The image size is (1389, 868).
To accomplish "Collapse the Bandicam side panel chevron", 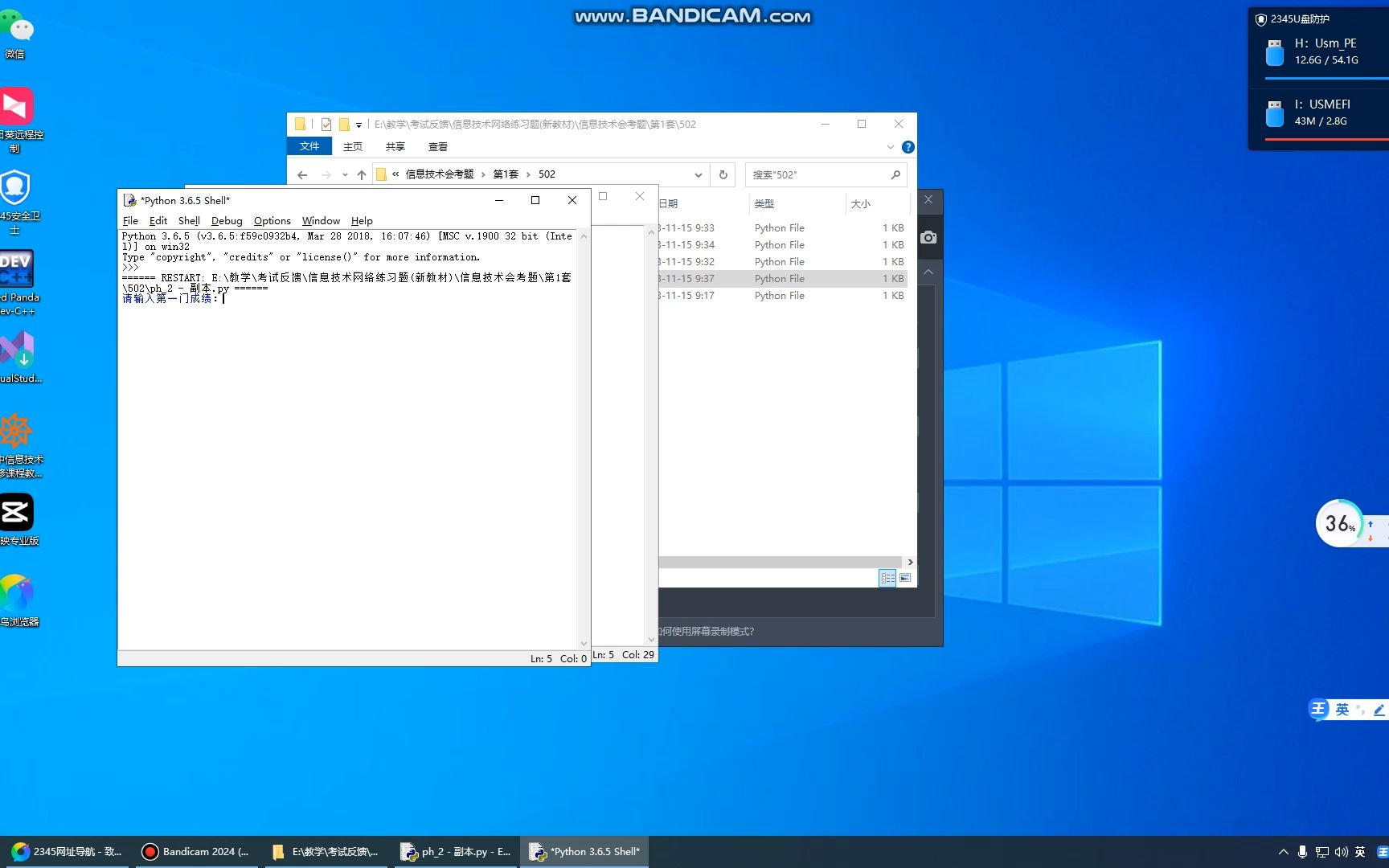I will pos(928,272).
